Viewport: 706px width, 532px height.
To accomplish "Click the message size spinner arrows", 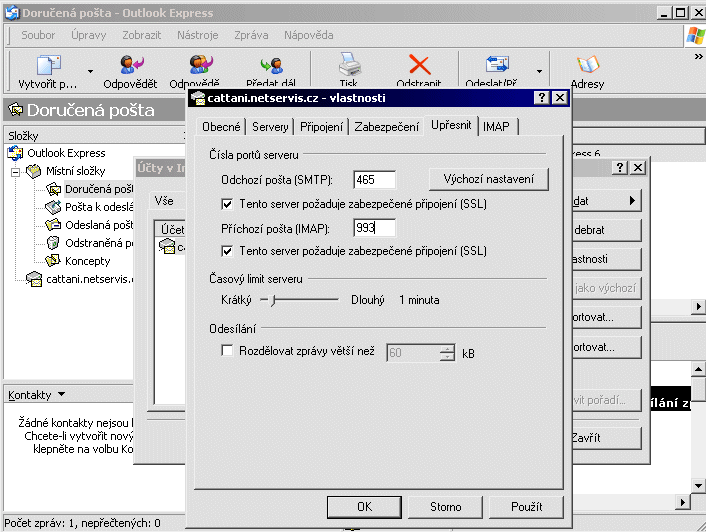I will (447, 353).
